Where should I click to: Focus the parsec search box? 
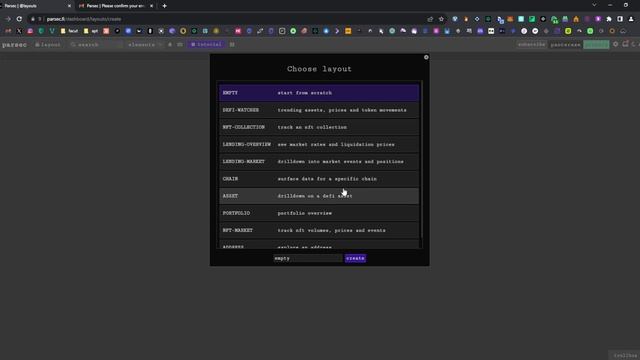pos(96,44)
